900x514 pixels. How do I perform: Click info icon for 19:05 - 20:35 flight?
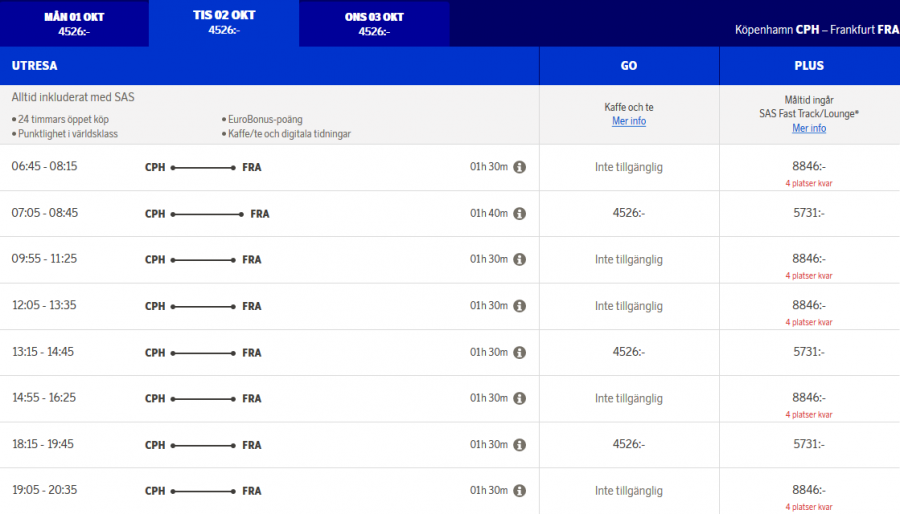(x=520, y=491)
